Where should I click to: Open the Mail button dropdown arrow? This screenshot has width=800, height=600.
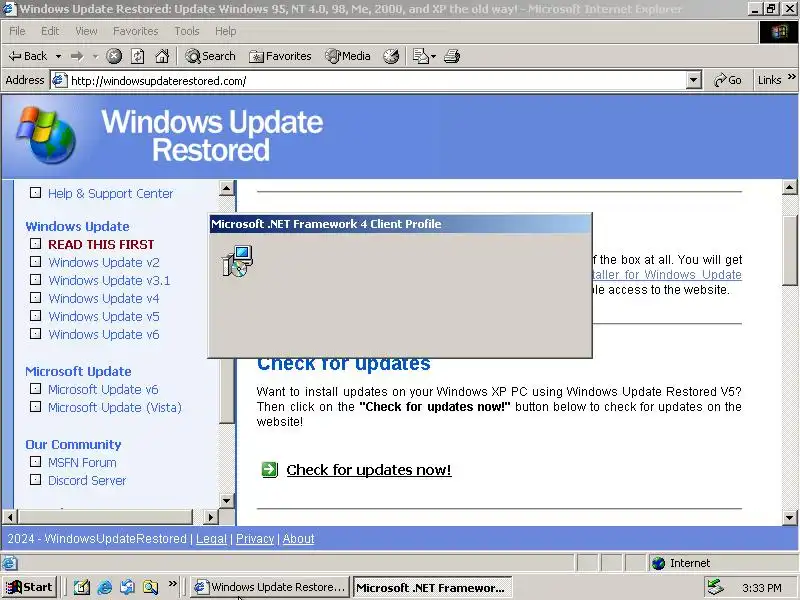tap(433, 56)
